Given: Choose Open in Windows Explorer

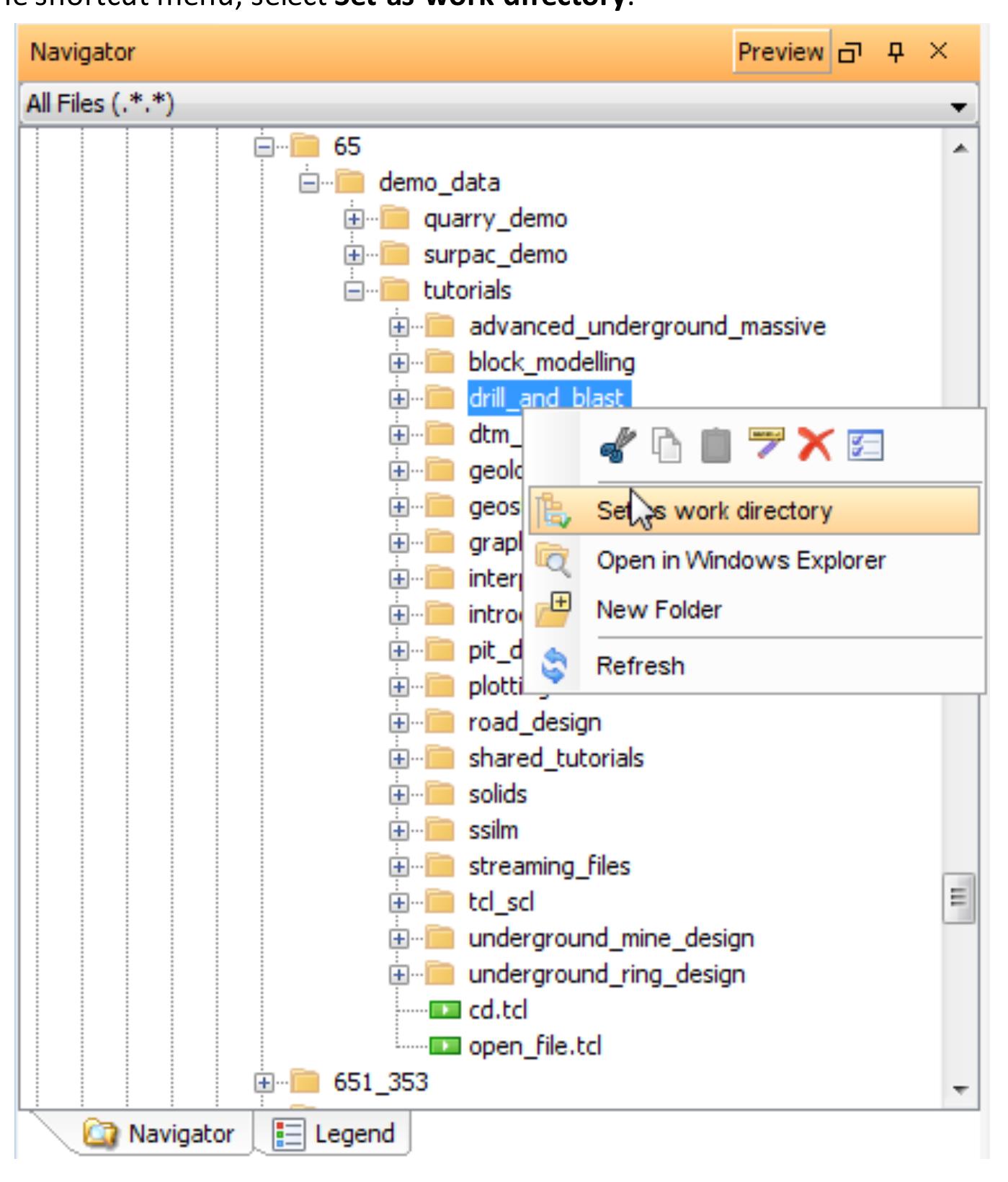Looking at the screenshot, I should click(x=741, y=560).
